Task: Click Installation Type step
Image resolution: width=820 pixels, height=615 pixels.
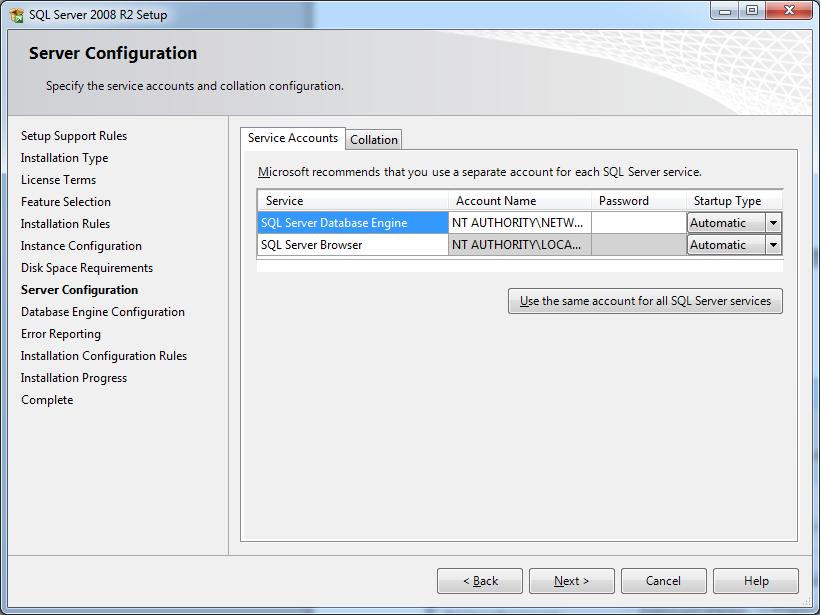Action: point(64,158)
